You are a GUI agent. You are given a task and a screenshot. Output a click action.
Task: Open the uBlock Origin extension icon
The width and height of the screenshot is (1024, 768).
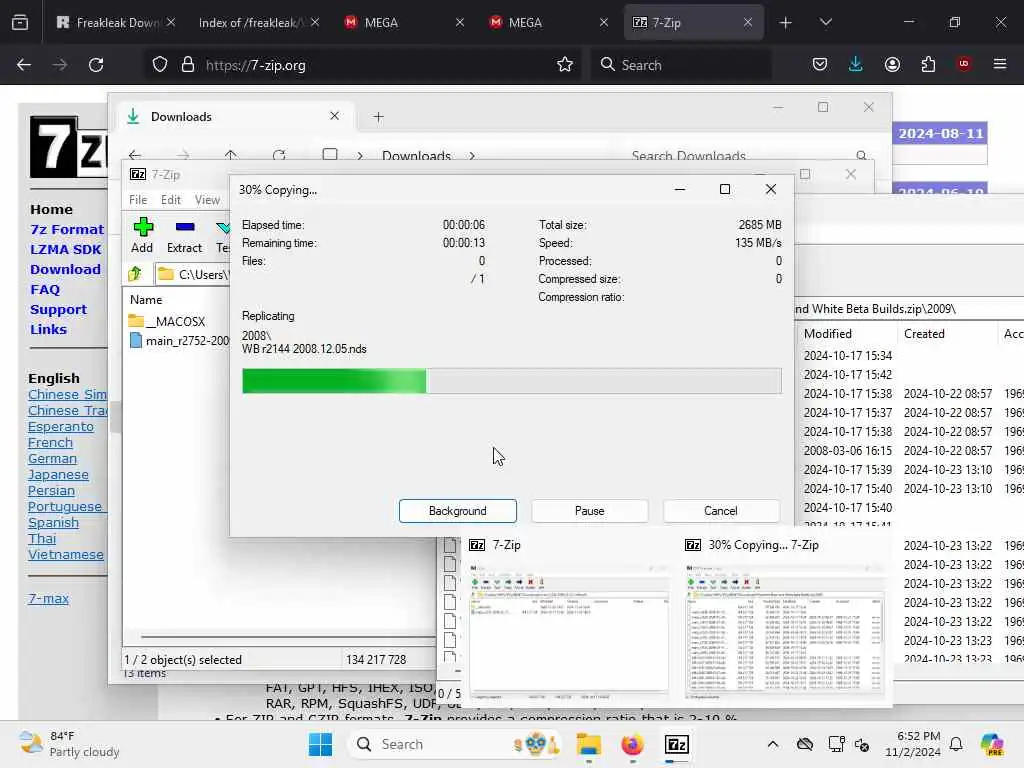pyautogui.click(x=964, y=65)
